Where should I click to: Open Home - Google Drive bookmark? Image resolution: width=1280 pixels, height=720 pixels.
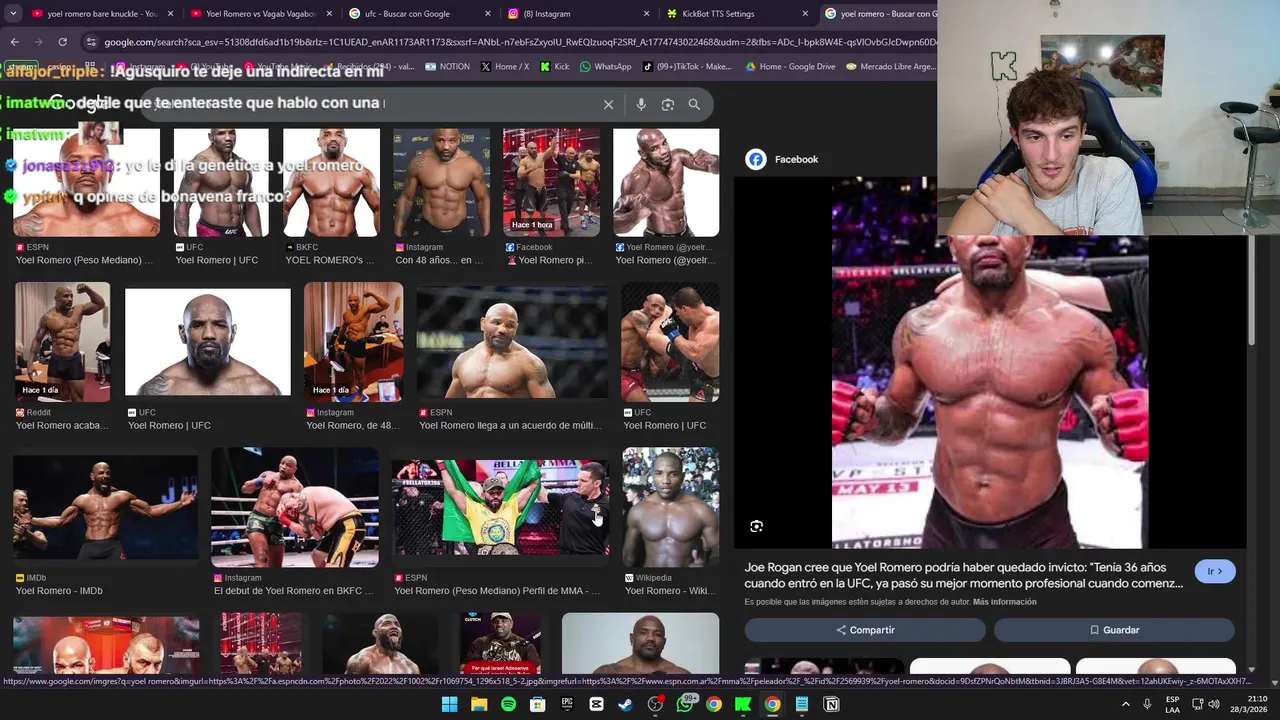(790, 67)
